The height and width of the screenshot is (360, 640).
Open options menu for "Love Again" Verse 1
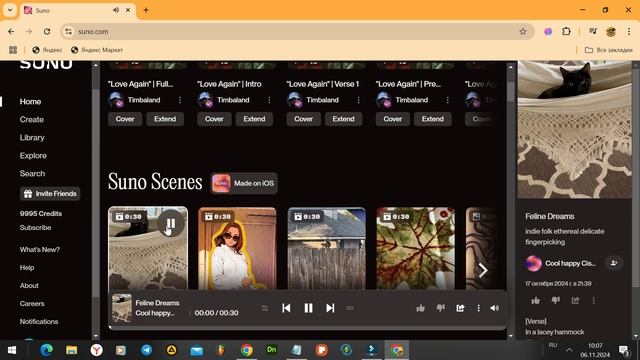pyautogui.click(x=358, y=100)
